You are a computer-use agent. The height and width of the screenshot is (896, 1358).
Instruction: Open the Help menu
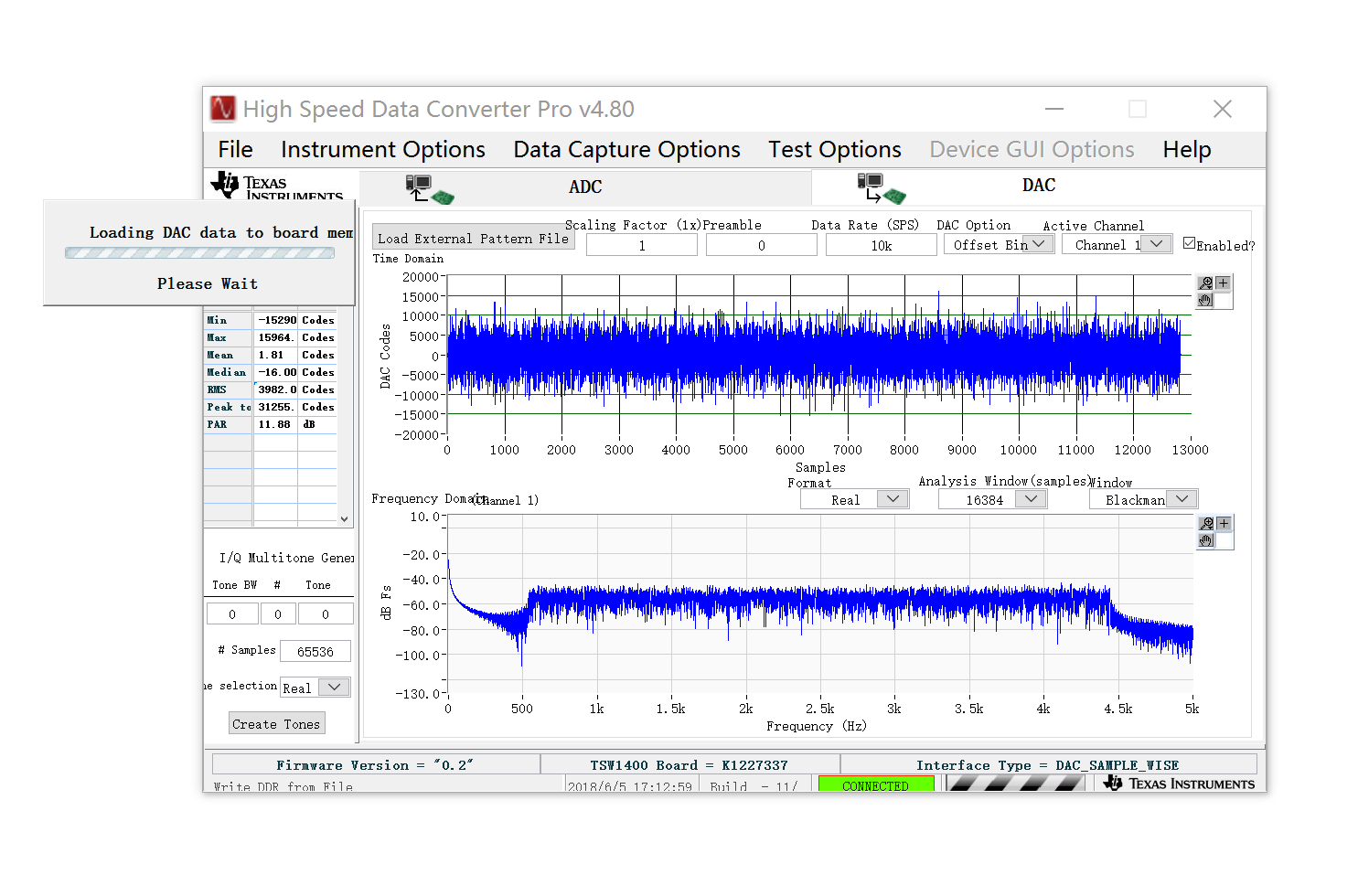click(x=1187, y=149)
